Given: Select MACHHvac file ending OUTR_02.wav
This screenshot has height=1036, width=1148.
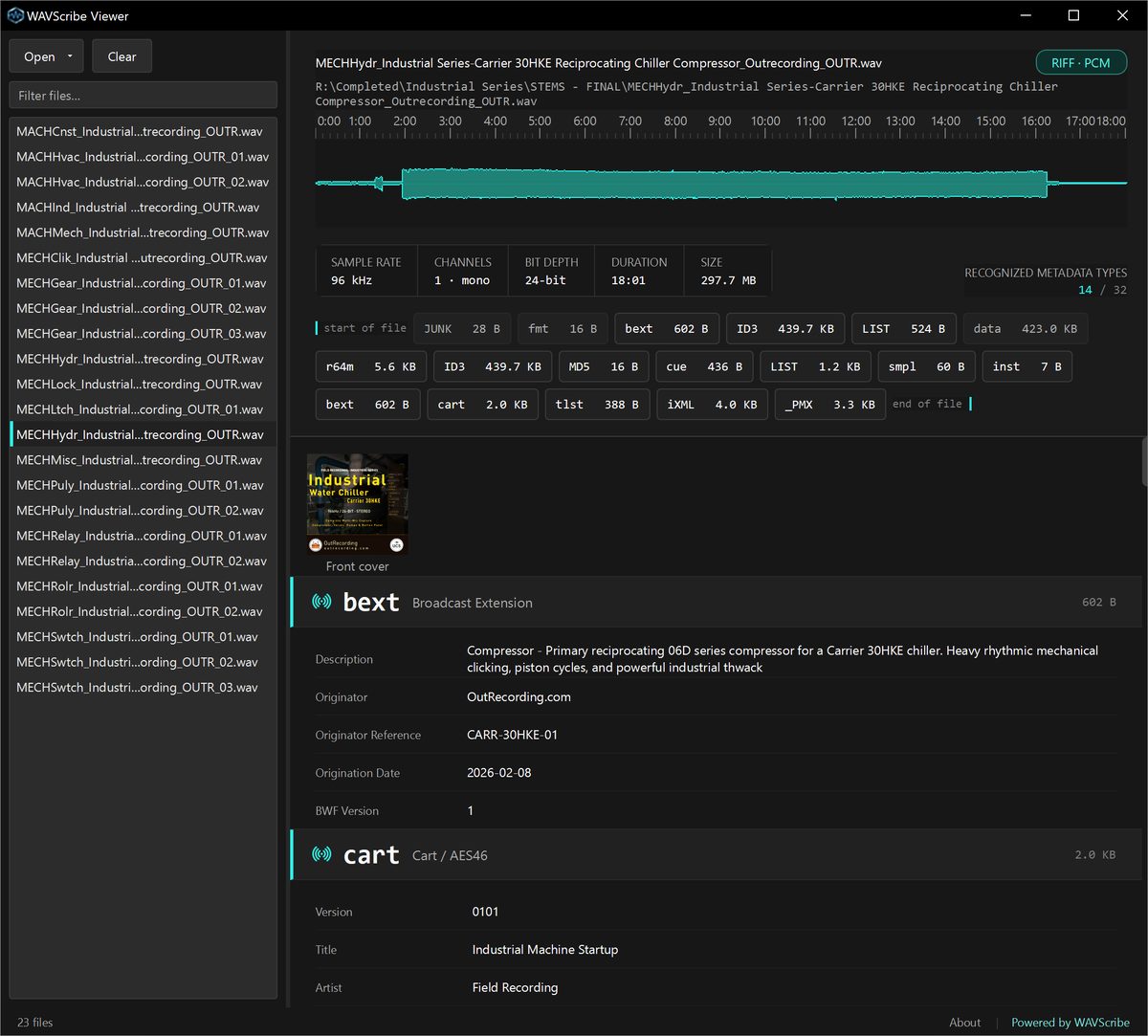Looking at the screenshot, I should pos(143,182).
